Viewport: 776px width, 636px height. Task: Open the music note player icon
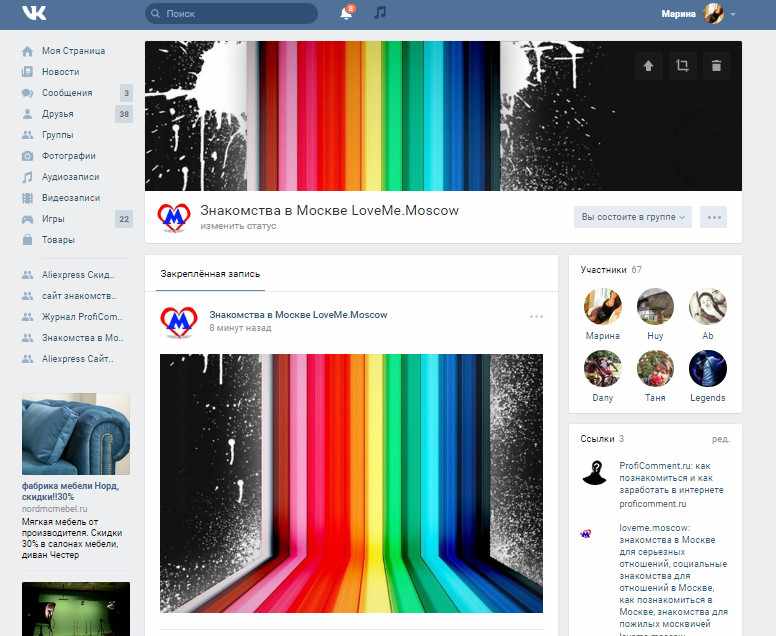tap(380, 12)
